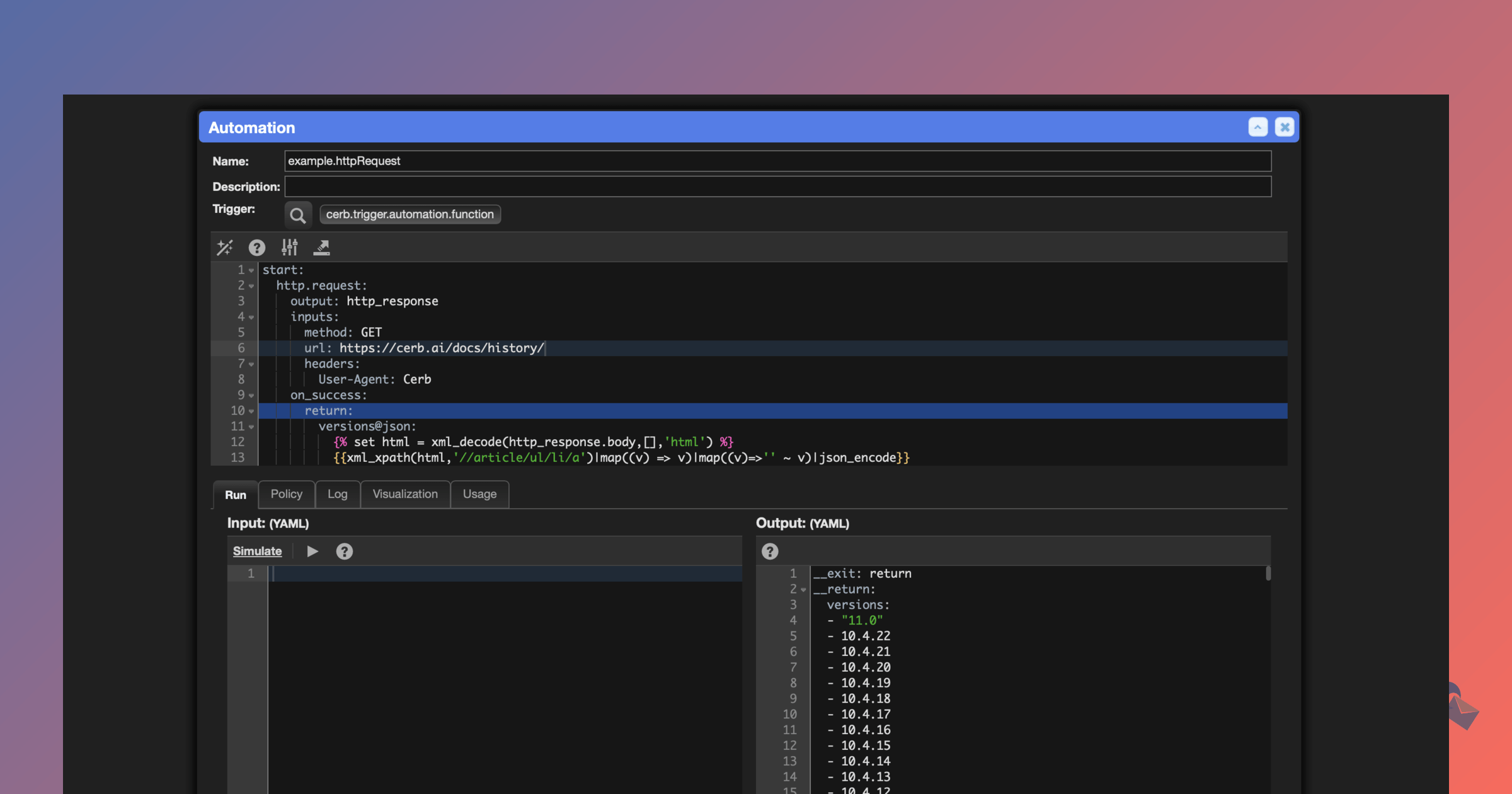Focus the empty Description field
The image size is (1512, 794).
point(777,187)
